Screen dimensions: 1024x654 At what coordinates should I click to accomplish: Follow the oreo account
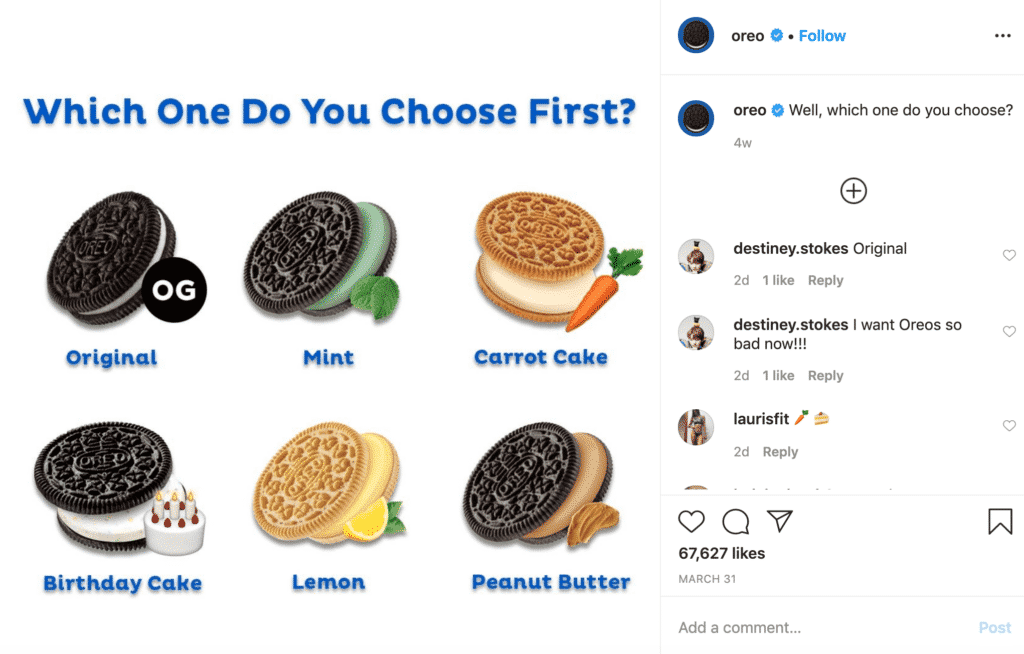pos(822,36)
